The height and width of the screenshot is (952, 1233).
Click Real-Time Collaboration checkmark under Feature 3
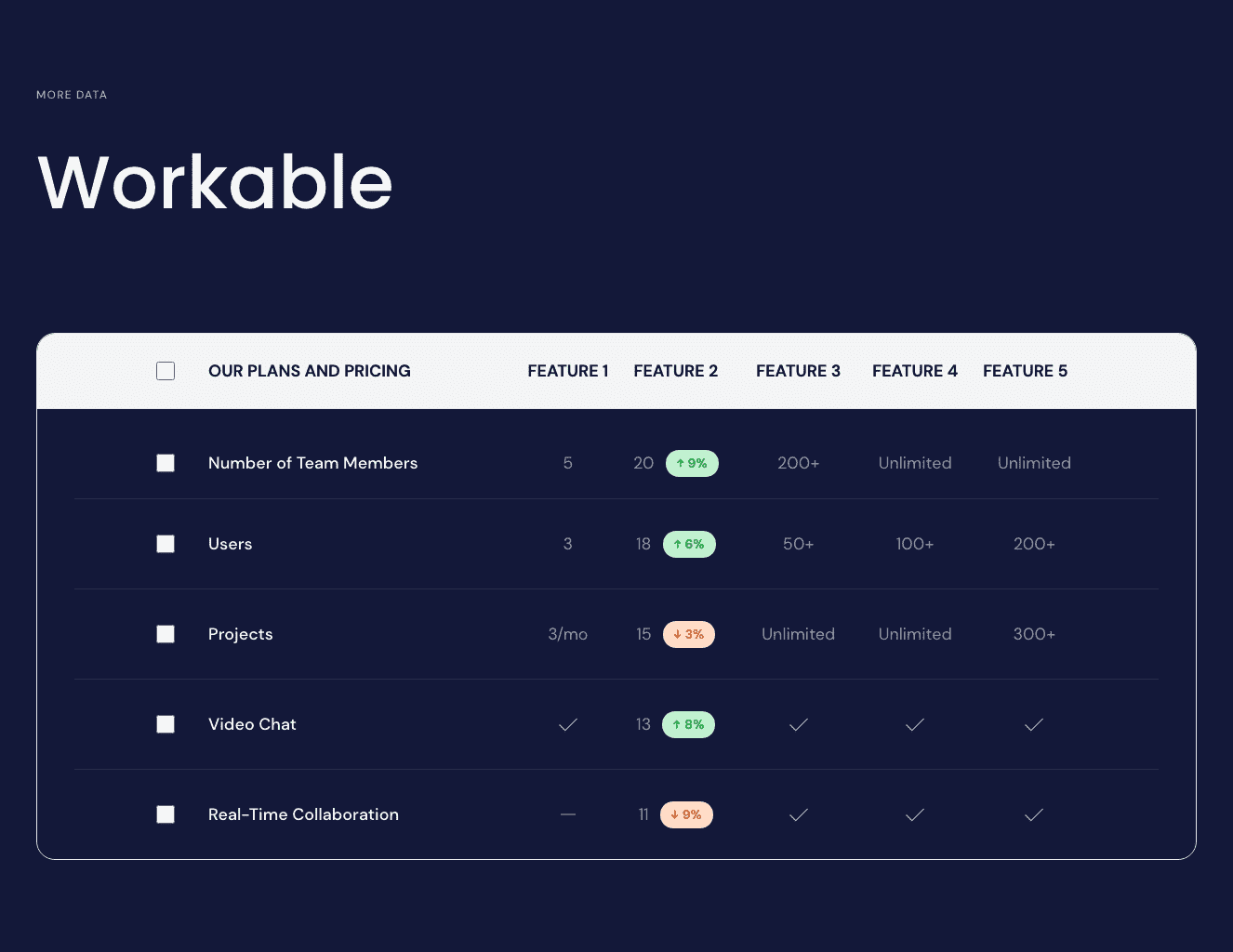pyautogui.click(x=798, y=814)
